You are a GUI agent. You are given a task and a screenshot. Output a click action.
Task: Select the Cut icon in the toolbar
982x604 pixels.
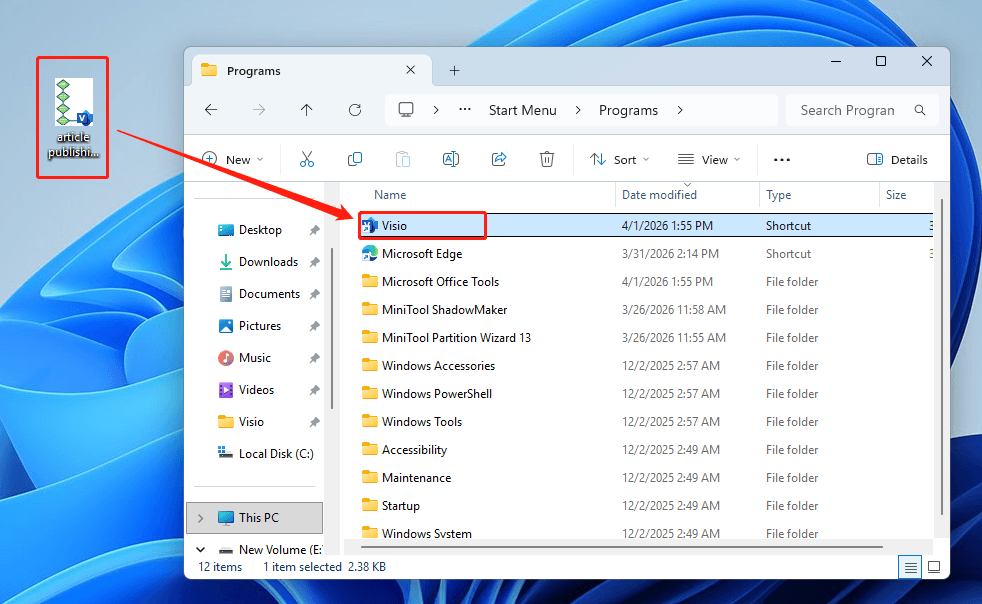[306, 159]
